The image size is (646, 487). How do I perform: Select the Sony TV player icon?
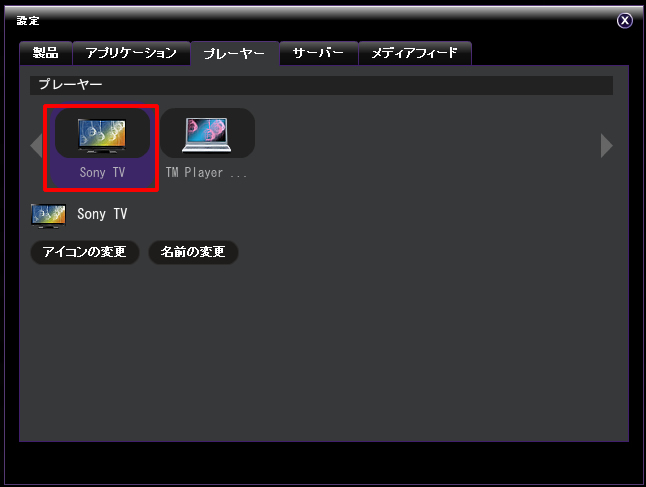pos(102,134)
